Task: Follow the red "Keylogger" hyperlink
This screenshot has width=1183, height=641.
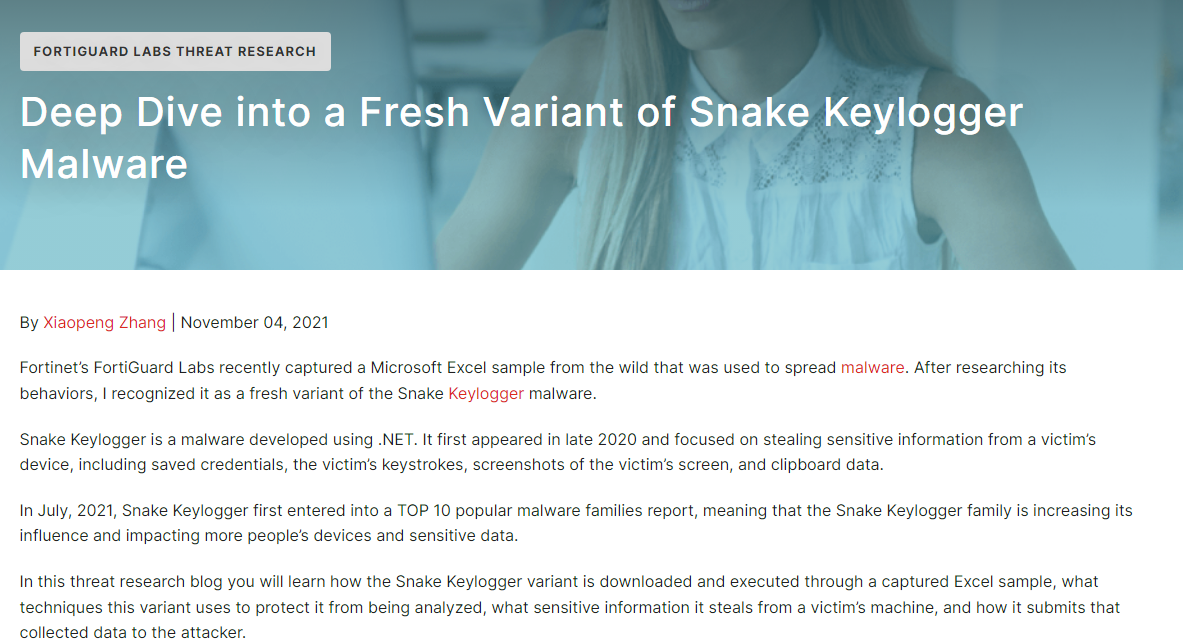Action: (486, 393)
